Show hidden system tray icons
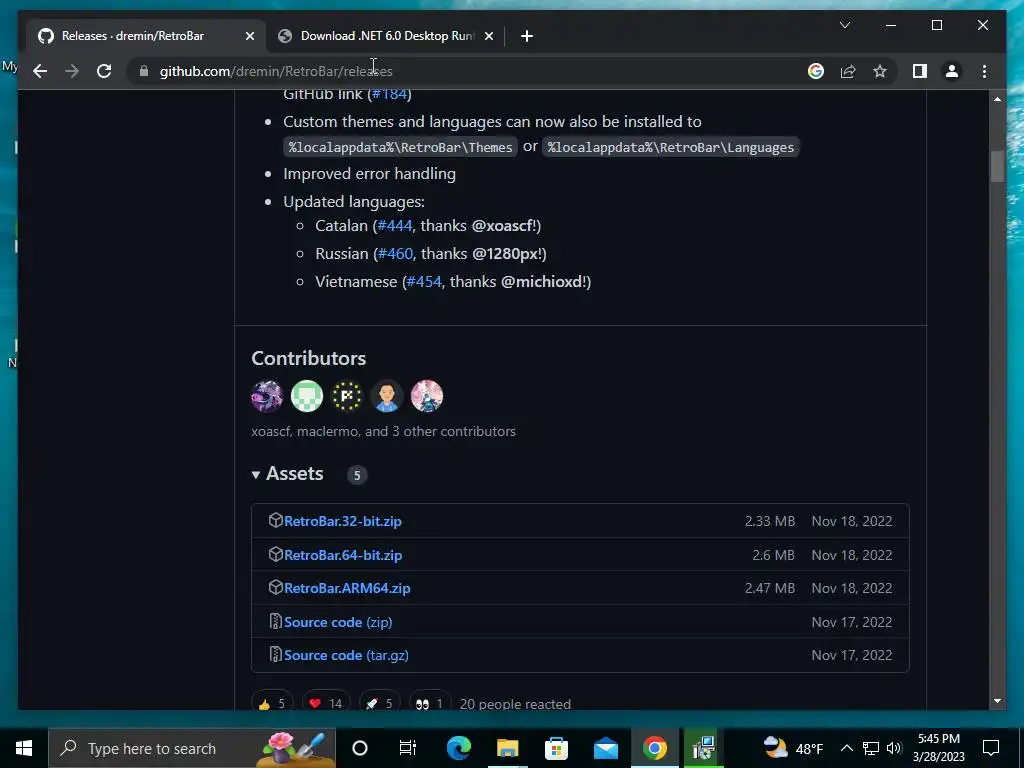The width and height of the screenshot is (1024, 768). [x=846, y=748]
